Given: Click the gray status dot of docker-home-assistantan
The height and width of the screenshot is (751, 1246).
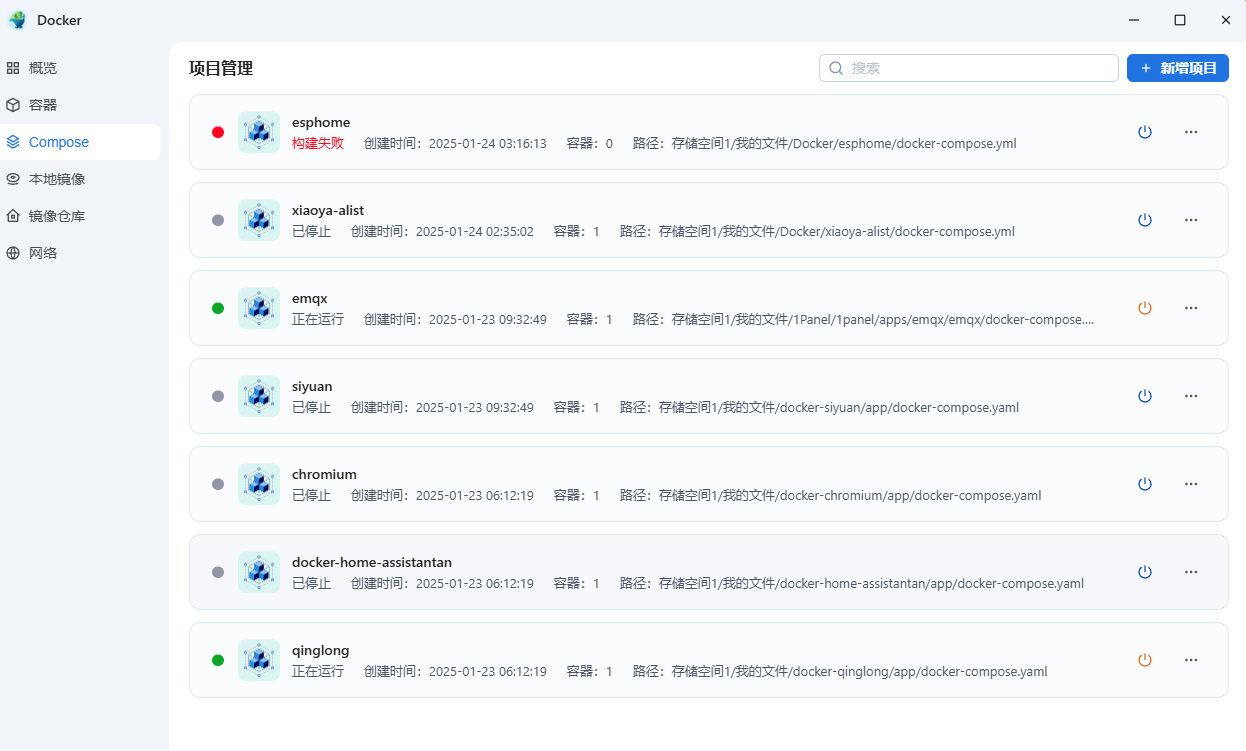Looking at the screenshot, I should 218,572.
